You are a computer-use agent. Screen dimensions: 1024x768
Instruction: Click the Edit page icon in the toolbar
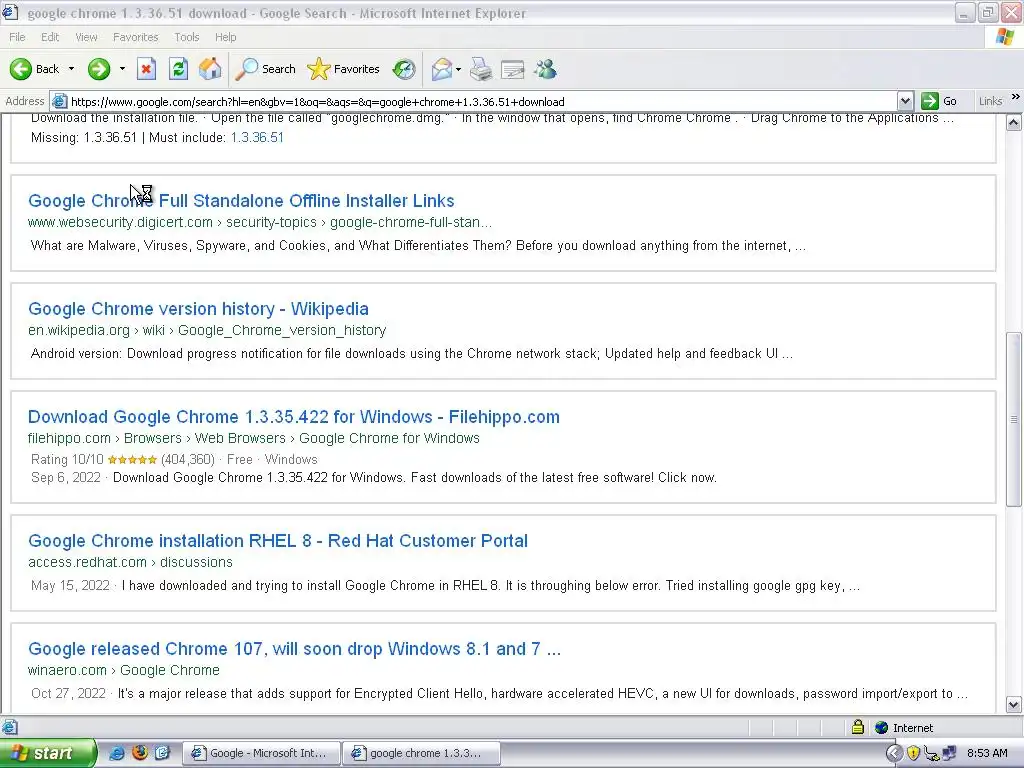pos(513,69)
